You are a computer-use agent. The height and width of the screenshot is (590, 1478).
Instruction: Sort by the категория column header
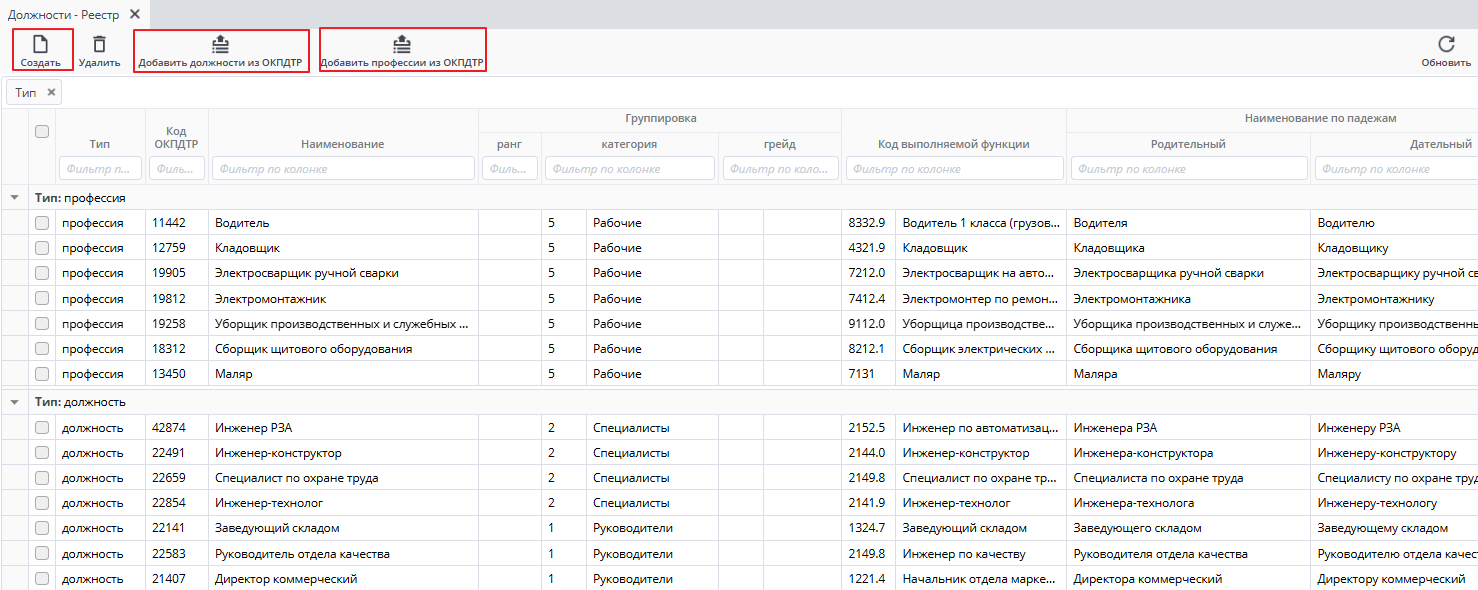(x=629, y=144)
